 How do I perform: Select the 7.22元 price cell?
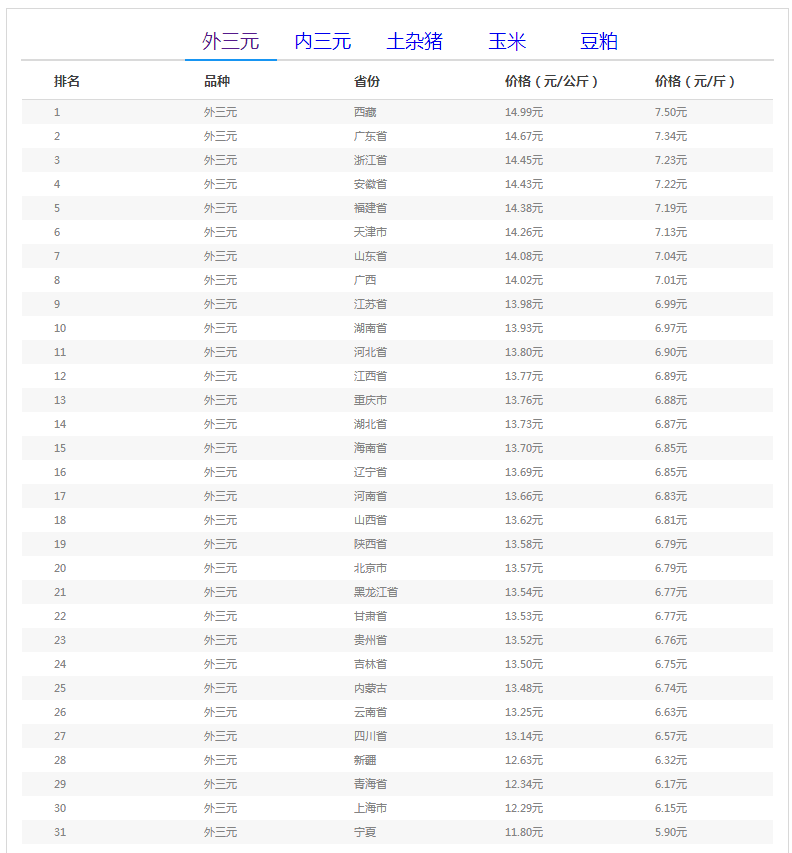pyautogui.click(x=671, y=184)
